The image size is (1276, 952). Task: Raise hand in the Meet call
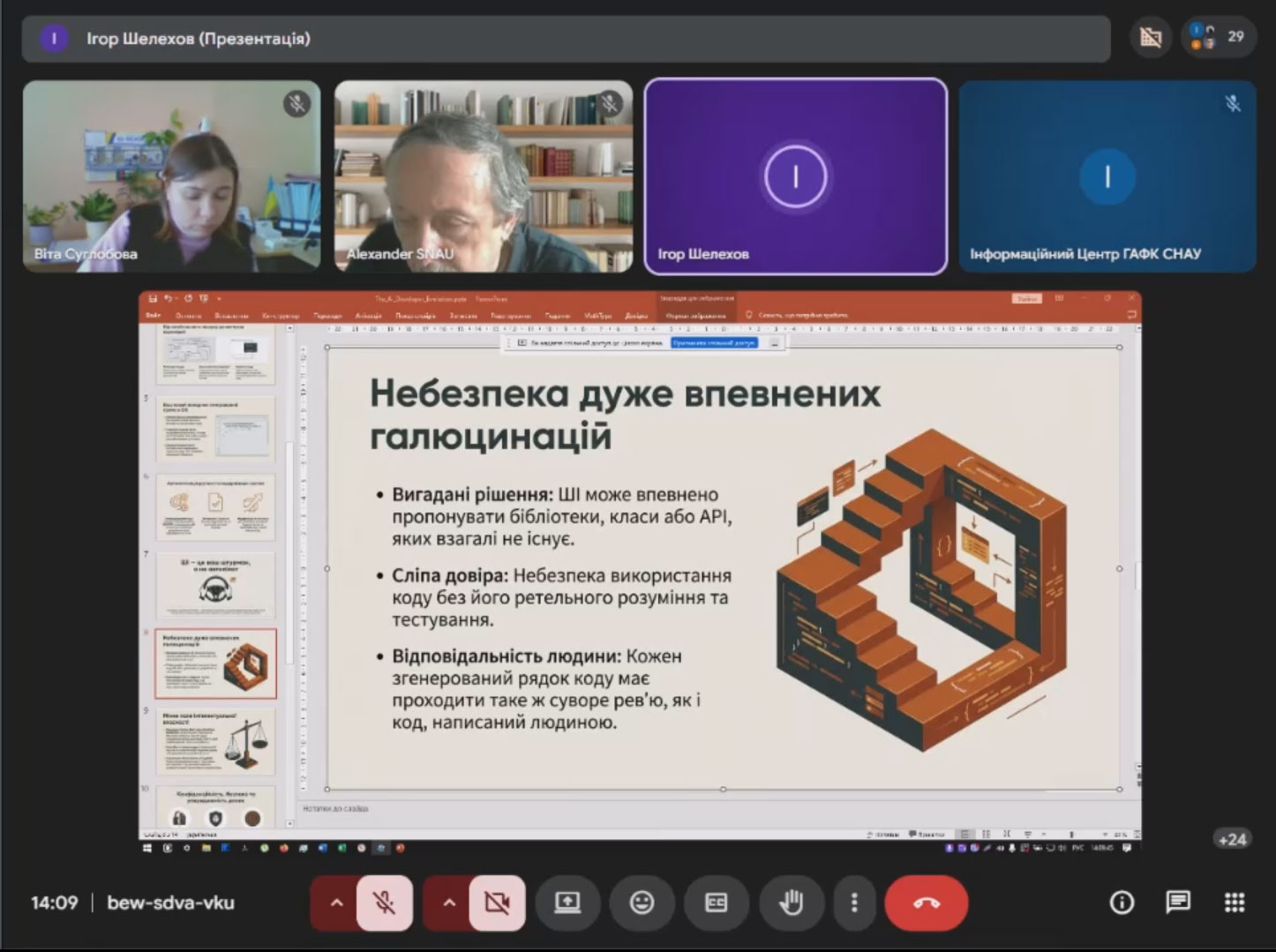[791, 903]
